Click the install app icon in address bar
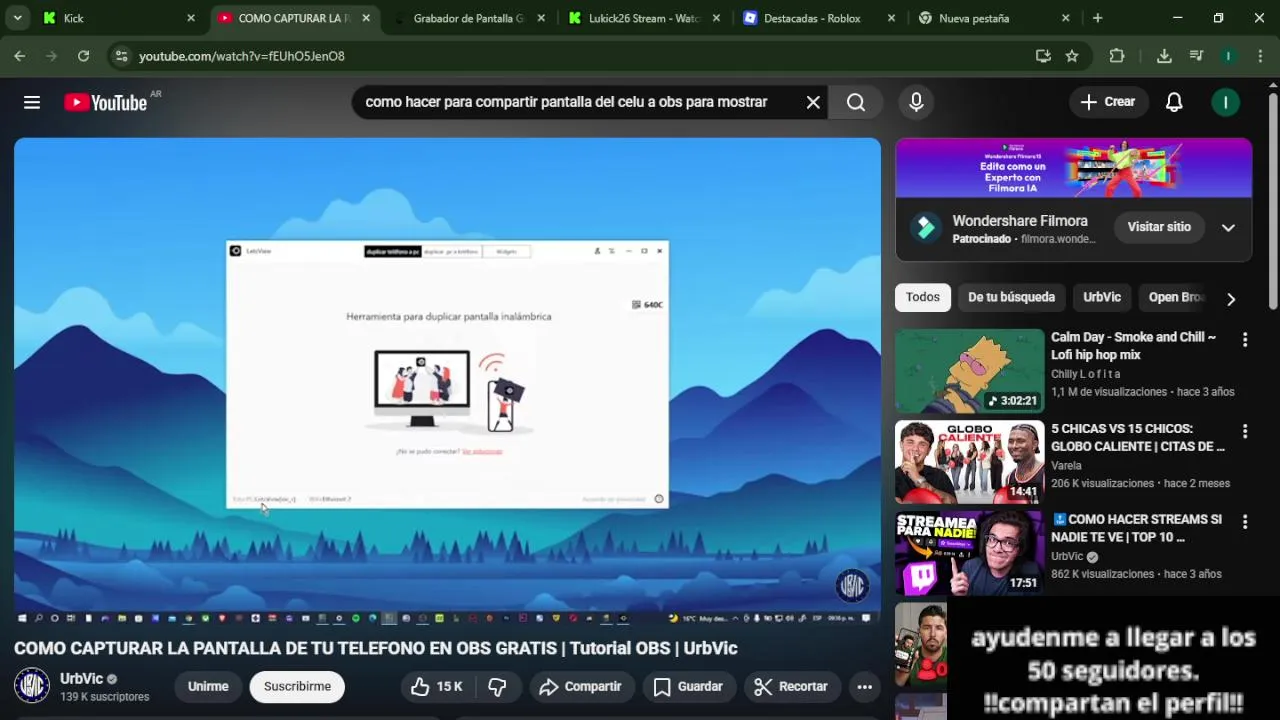 click(1043, 56)
